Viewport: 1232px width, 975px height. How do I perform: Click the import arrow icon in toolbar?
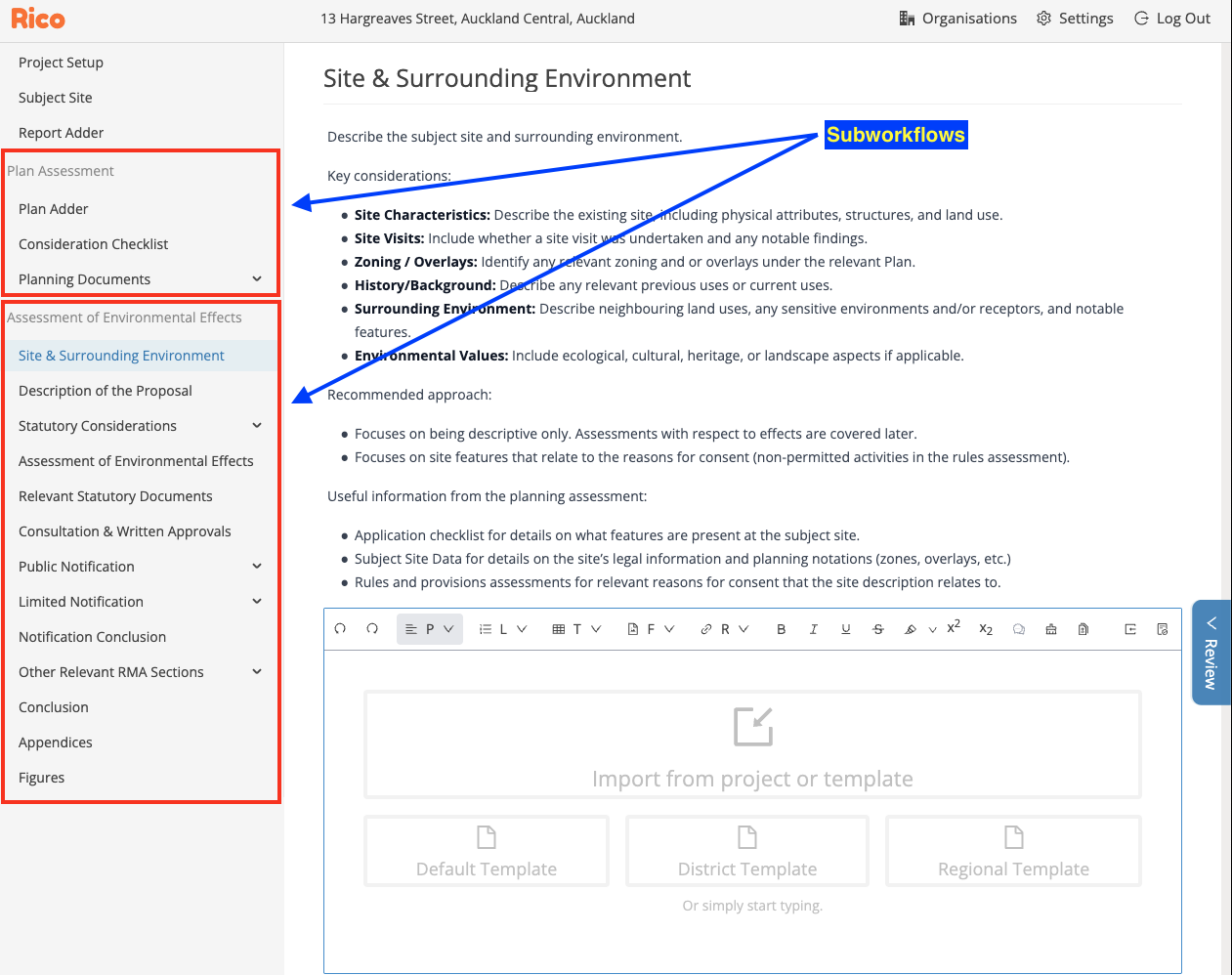(x=1130, y=629)
